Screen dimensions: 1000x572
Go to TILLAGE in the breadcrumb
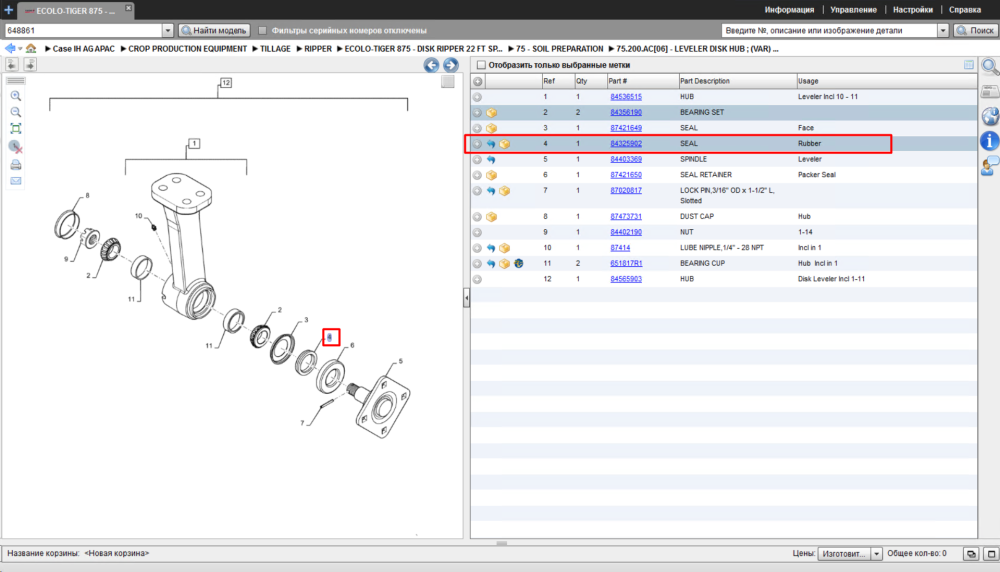tap(275, 48)
